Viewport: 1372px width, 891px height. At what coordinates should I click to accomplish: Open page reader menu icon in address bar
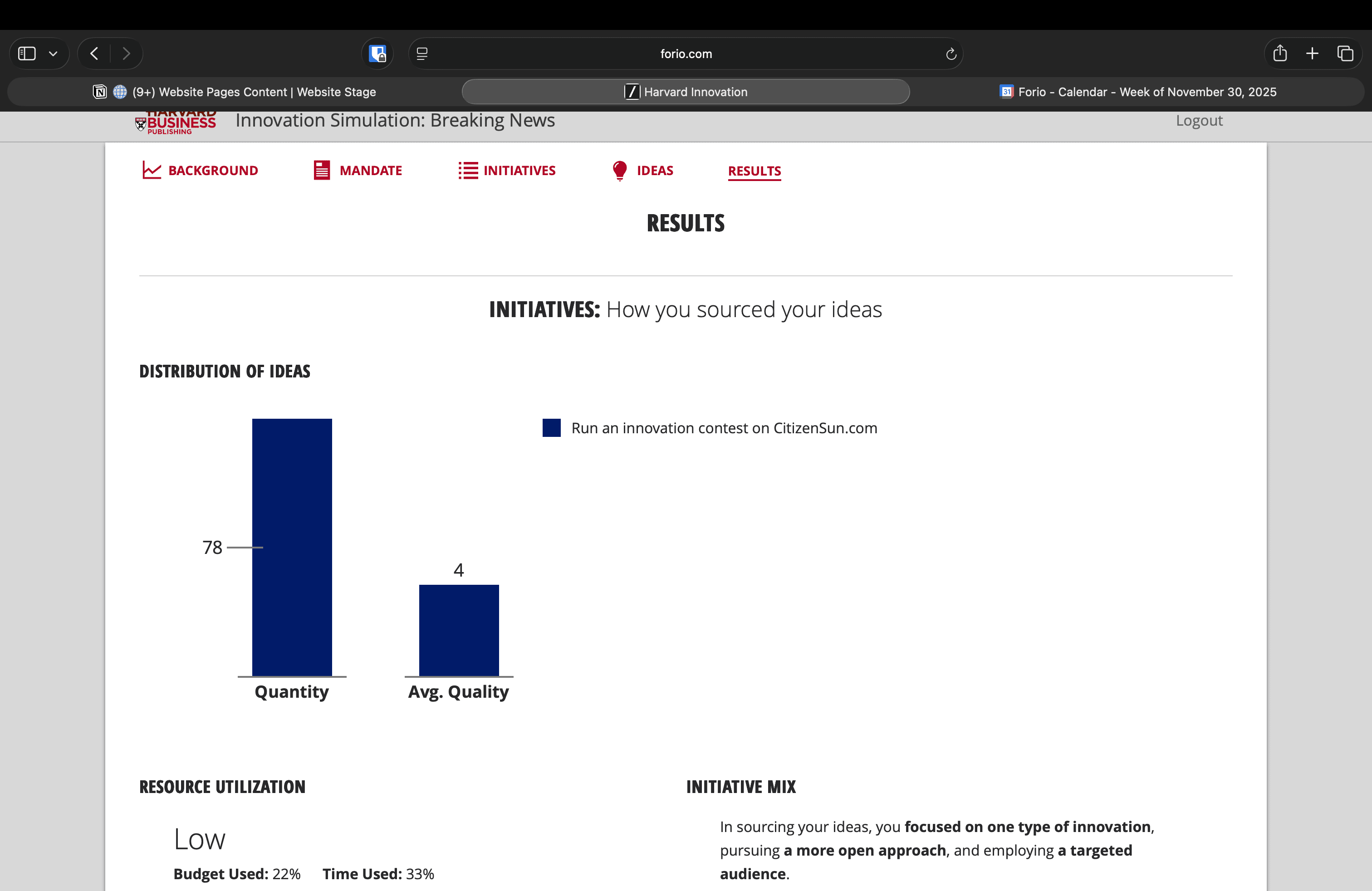coord(422,54)
